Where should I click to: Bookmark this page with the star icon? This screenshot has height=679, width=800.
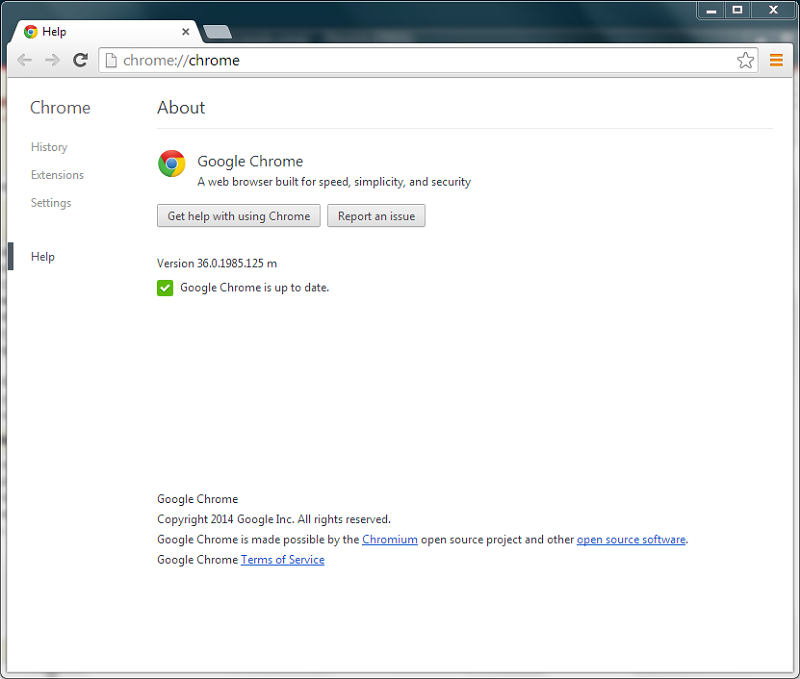pos(745,60)
